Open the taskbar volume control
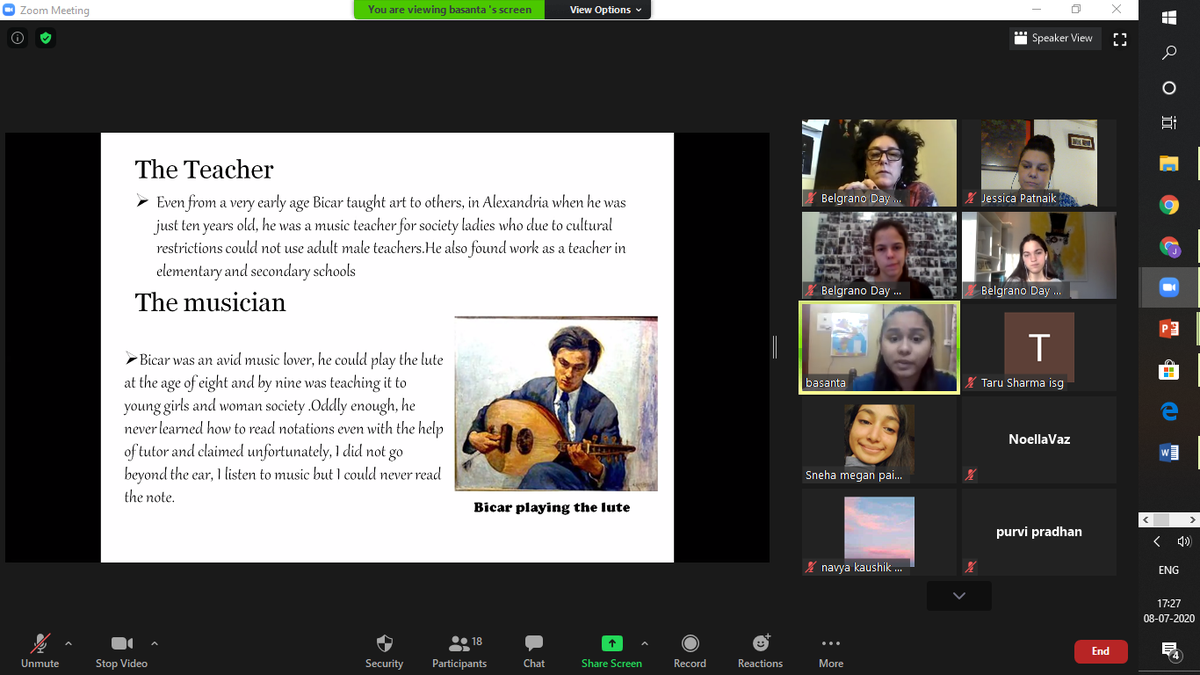Image resolution: width=1200 pixels, height=675 pixels. pos(1185,541)
